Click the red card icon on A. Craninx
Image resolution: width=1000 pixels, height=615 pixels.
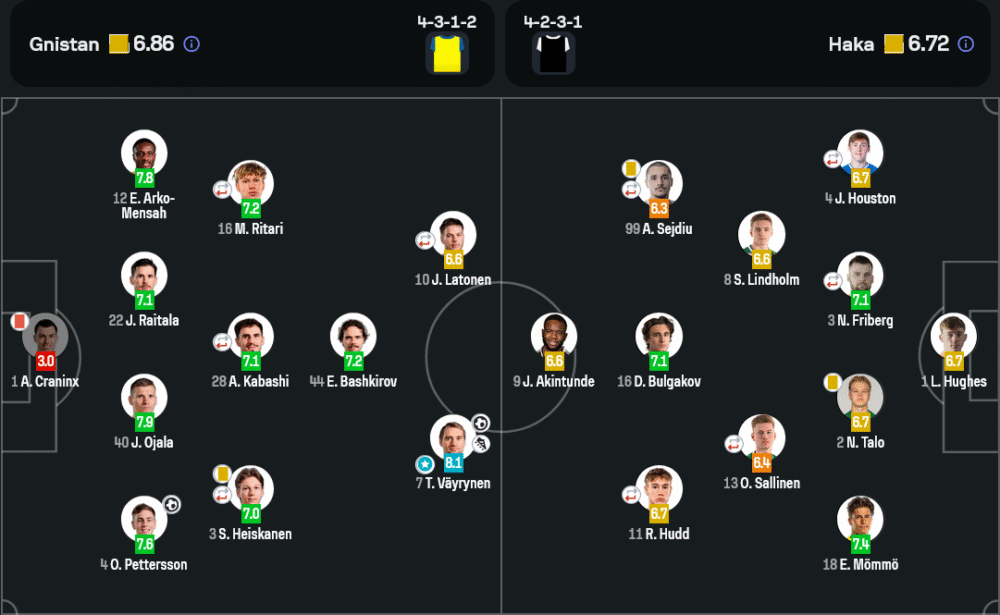coord(18,321)
